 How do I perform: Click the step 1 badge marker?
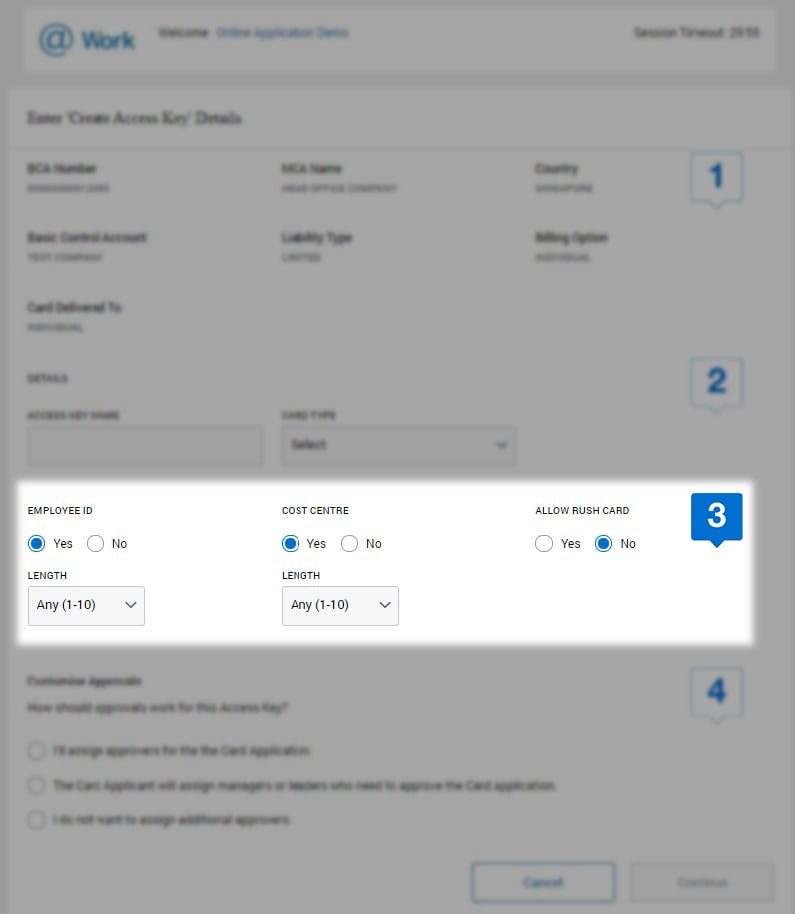click(x=716, y=177)
